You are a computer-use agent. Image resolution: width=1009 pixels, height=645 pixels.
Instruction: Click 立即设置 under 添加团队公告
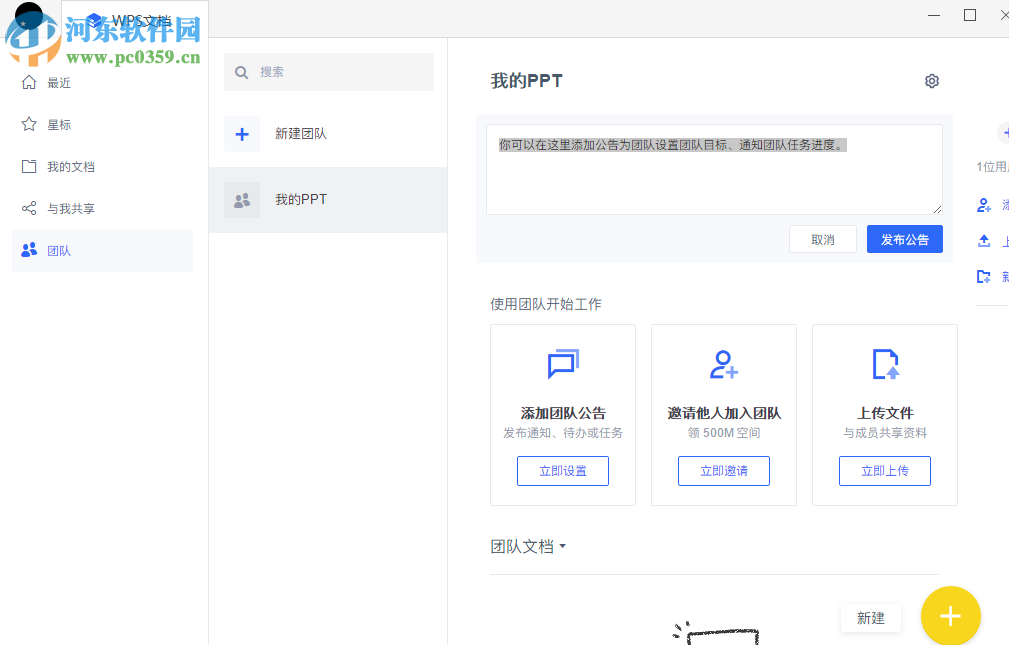point(562,470)
